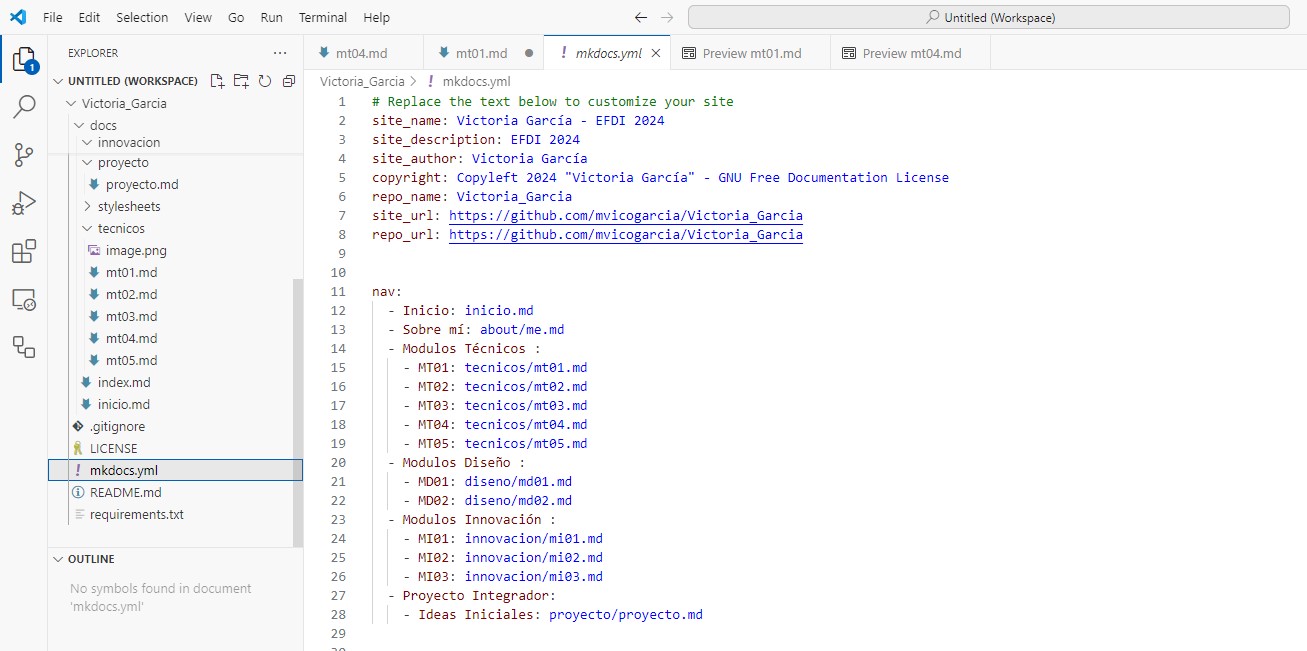Open index.md in Explorer tree
Screen dimensions: 1307x651
(x=124, y=382)
